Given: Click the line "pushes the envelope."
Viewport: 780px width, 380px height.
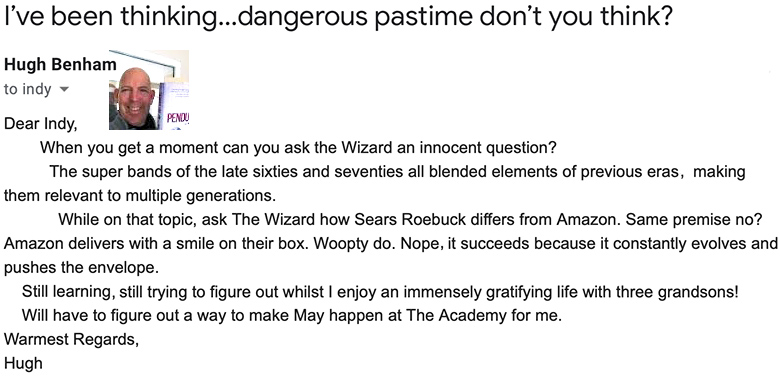Looking at the screenshot, I should click(x=81, y=268).
